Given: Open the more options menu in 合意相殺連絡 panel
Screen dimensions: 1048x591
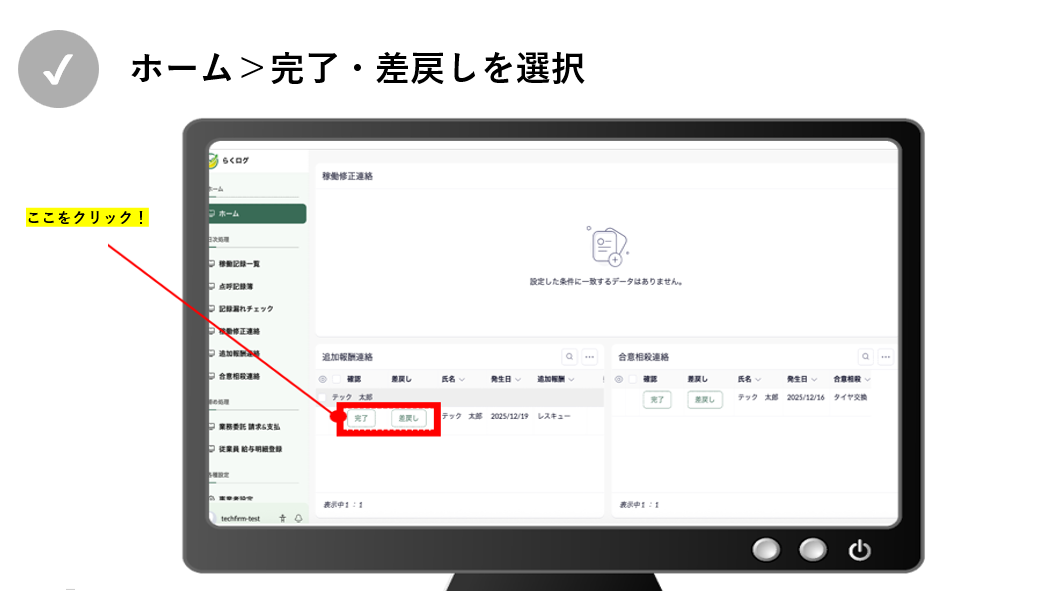Looking at the screenshot, I should pyautogui.click(x=886, y=356).
